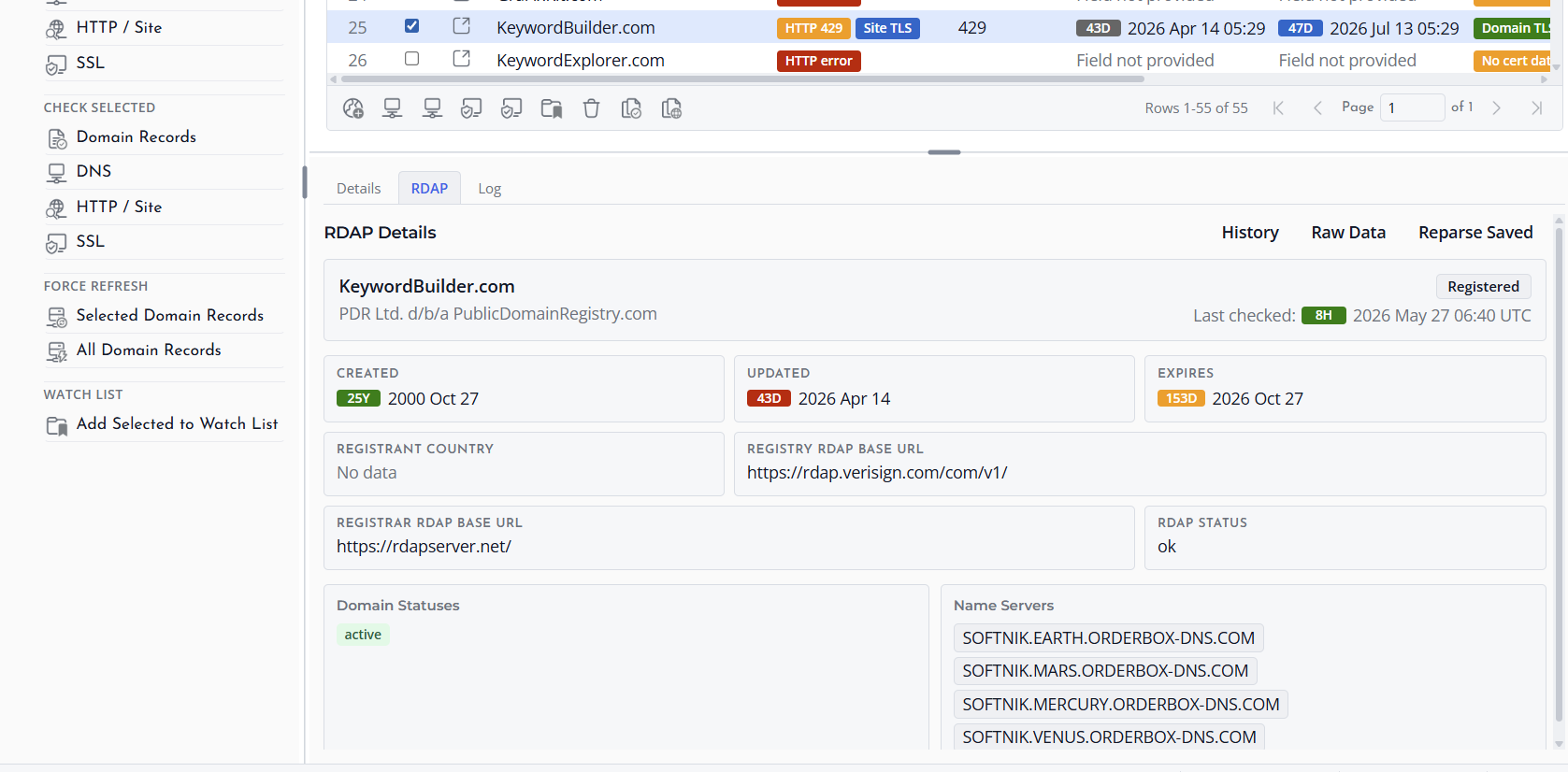Click the registrar URL https://rdapserver.net/
The width and height of the screenshot is (1568, 772).
click(424, 547)
